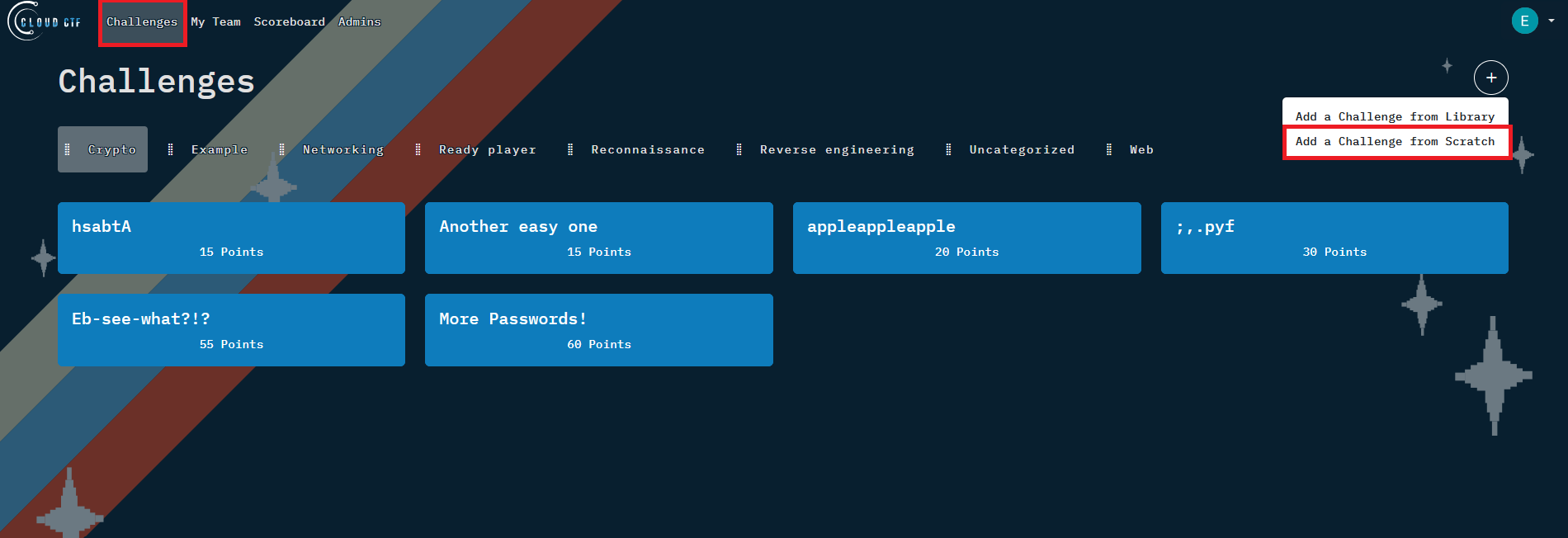1568x538 pixels.
Task: Click the Cloud CTF logo
Action: click(45, 21)
